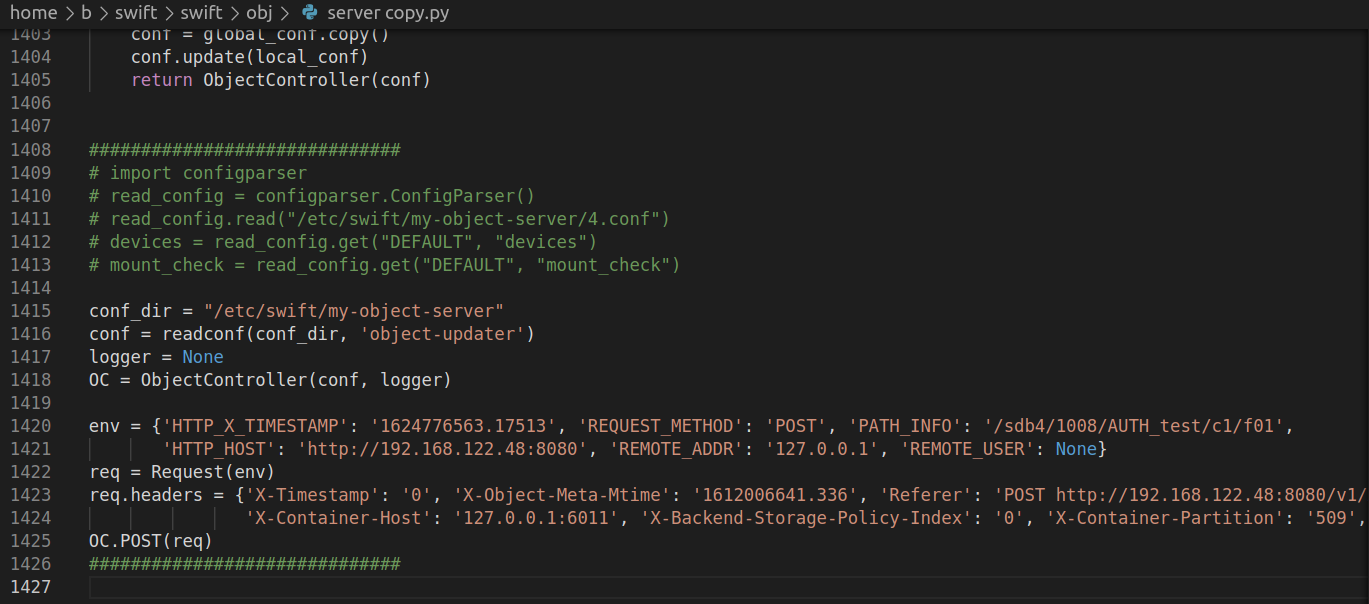Click the swift breadcrumb just before obj
The height and width of the screenshot is (604, 1369).
(x=202, y=13)
